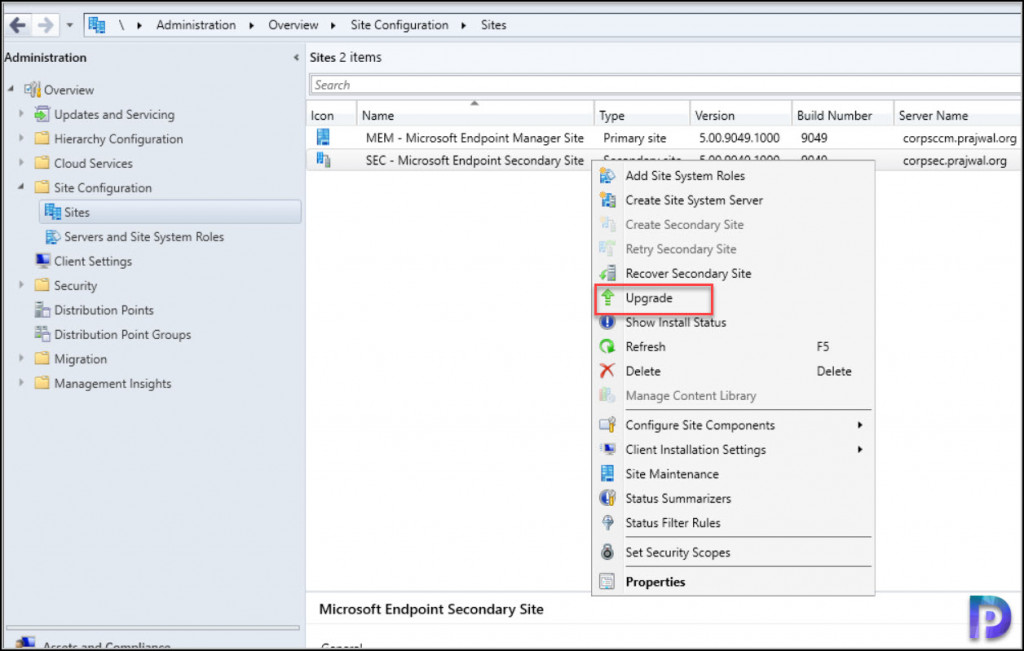Click the Updates and Servicing icon
This screenshot has width=1024, height=651.
(42, 114)
